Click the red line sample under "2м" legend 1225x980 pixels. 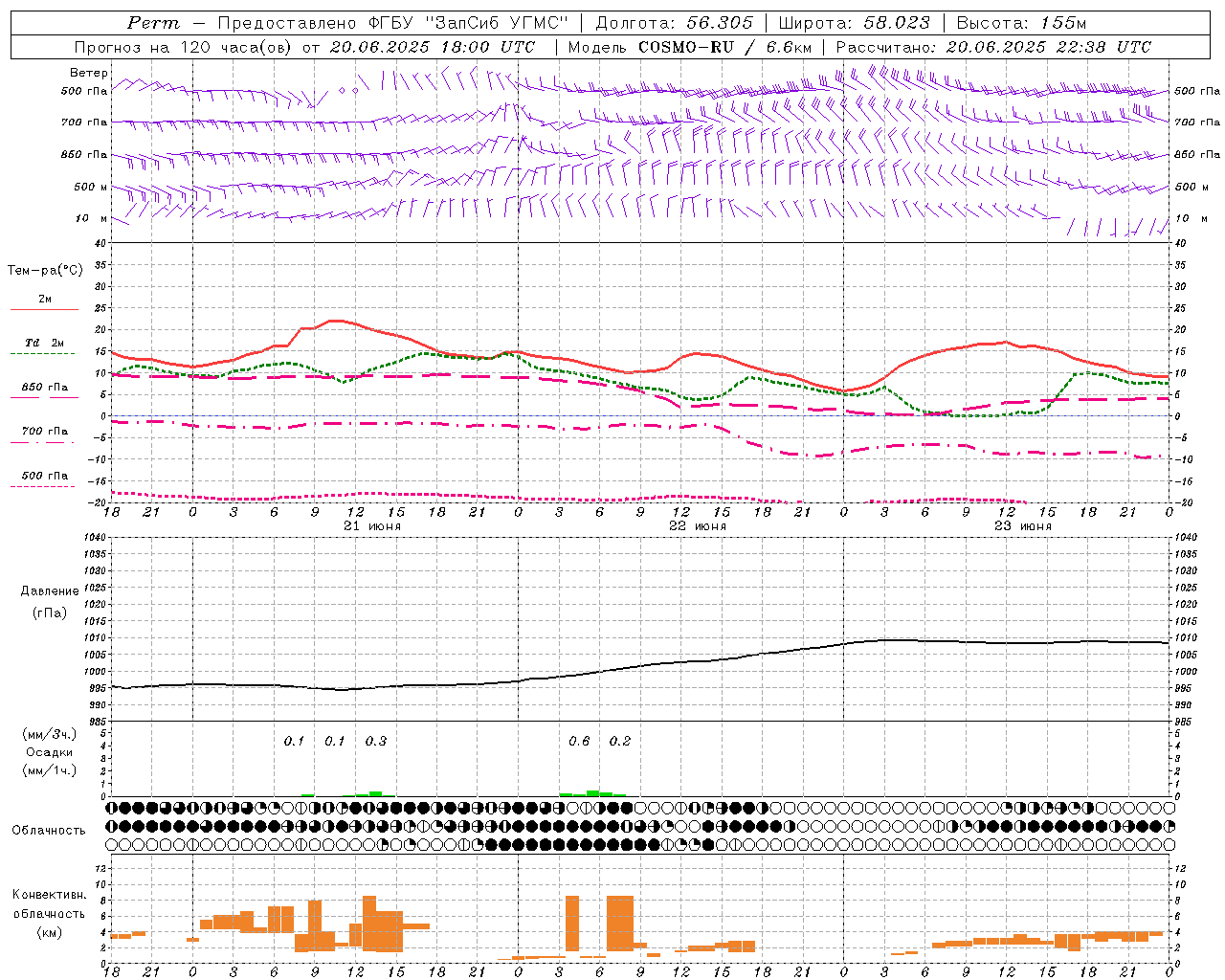click(44, 310)
